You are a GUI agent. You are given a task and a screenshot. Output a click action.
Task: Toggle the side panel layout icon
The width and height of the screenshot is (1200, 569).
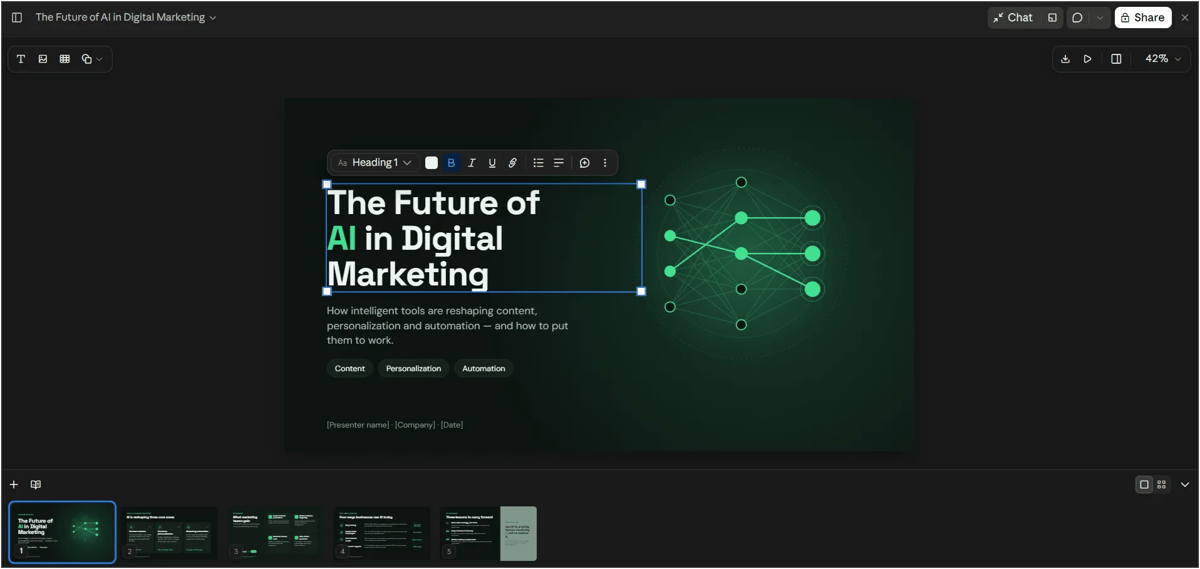(1116, 59)
